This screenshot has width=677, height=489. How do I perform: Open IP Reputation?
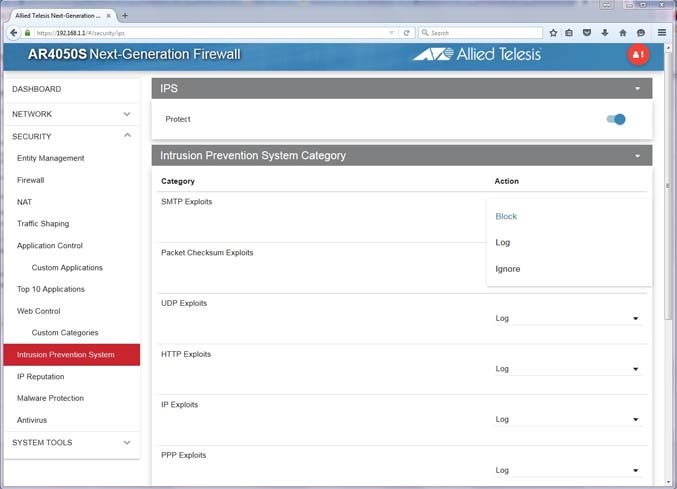41,377
